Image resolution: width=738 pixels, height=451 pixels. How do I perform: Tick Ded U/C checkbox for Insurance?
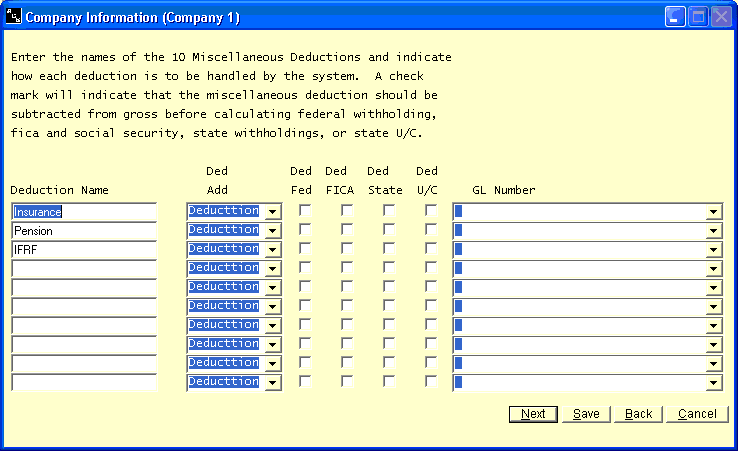[431, 211]
